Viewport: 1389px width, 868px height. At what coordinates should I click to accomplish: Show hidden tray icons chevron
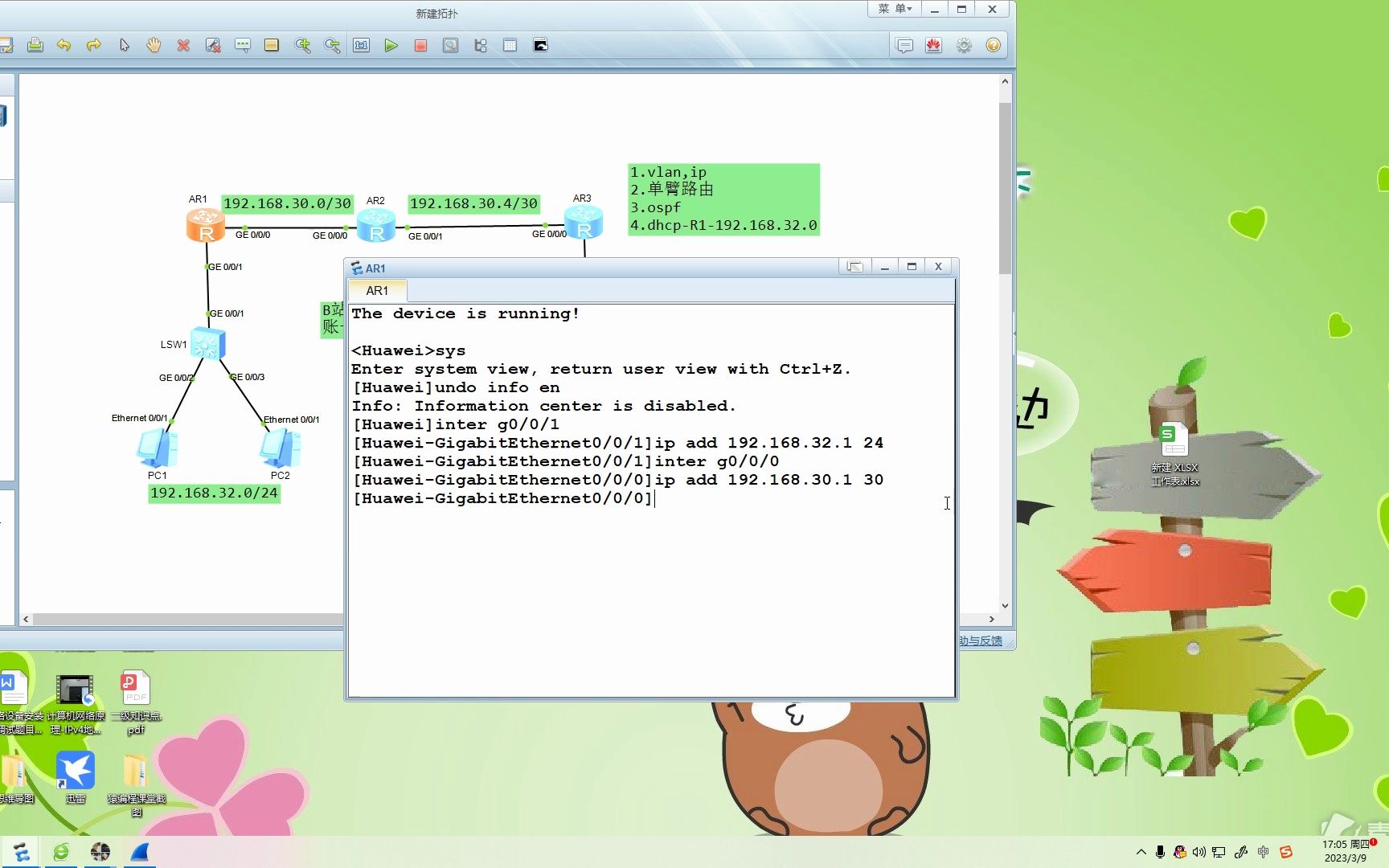[x=1141, y=852]
